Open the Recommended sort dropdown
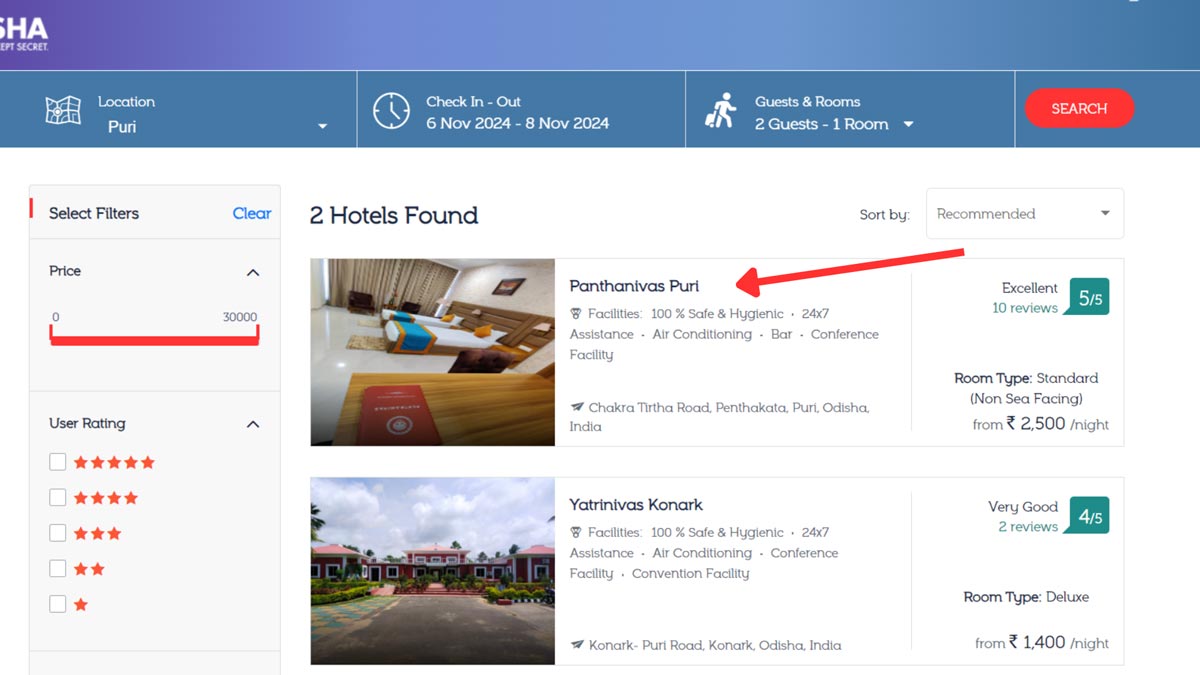 click(x=1024, y=213)
